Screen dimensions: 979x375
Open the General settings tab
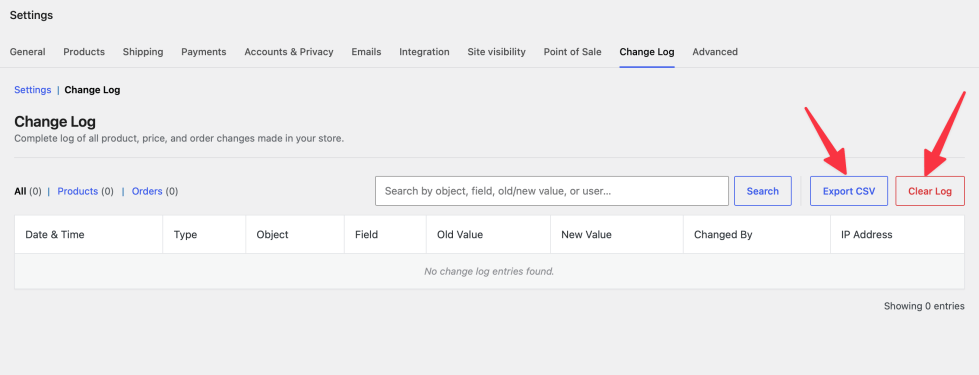[27, 52]
